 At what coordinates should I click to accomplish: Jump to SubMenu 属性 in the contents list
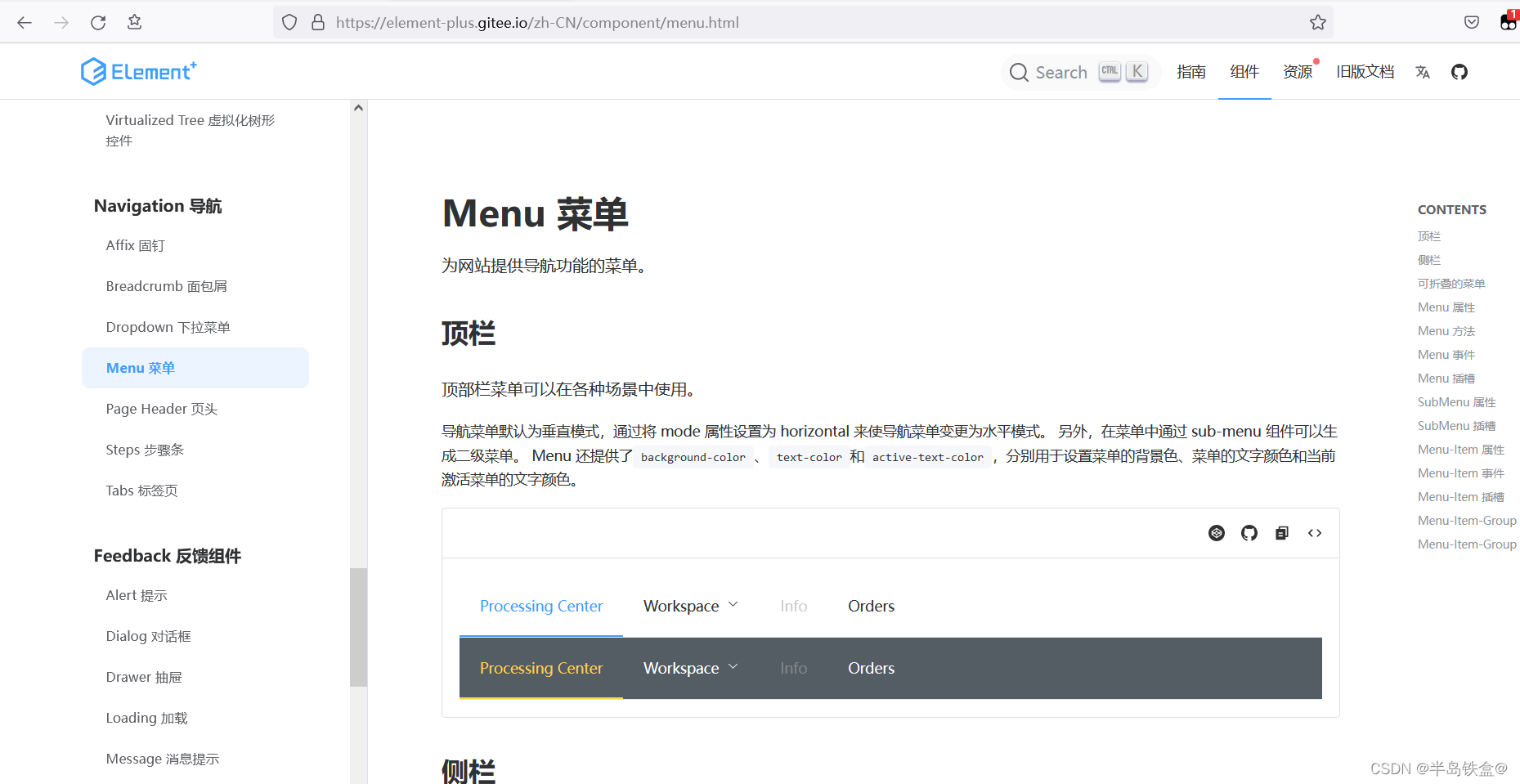coord(1457,402)
